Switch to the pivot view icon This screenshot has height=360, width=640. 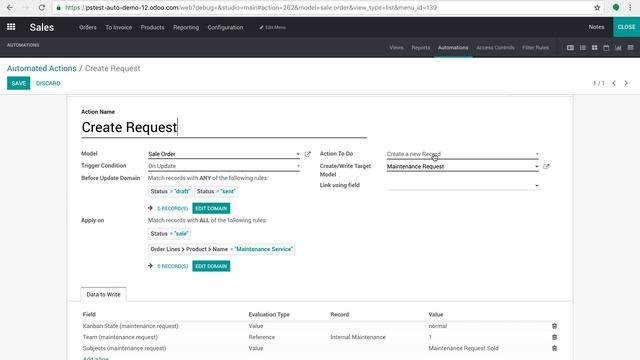click(x=631, y=48)
